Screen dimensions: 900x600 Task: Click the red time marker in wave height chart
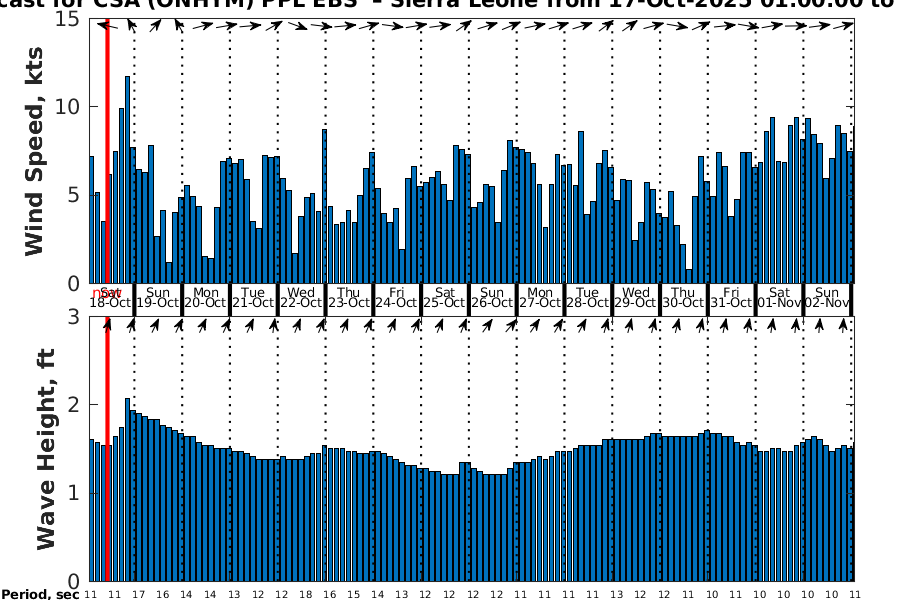(x=107, y=450)
